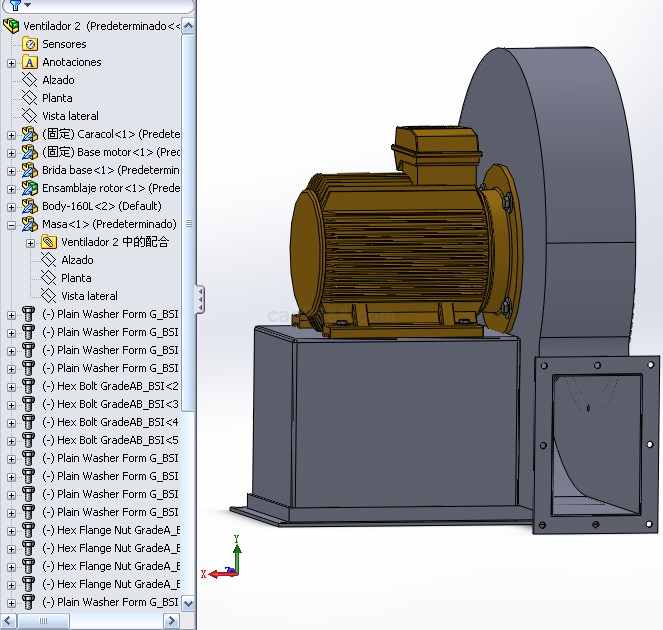The height and width of the screenshot is (630, 663).
Task: Select the Ensamblaje rotor<1> subassembly icon
Action: point(30,188)
